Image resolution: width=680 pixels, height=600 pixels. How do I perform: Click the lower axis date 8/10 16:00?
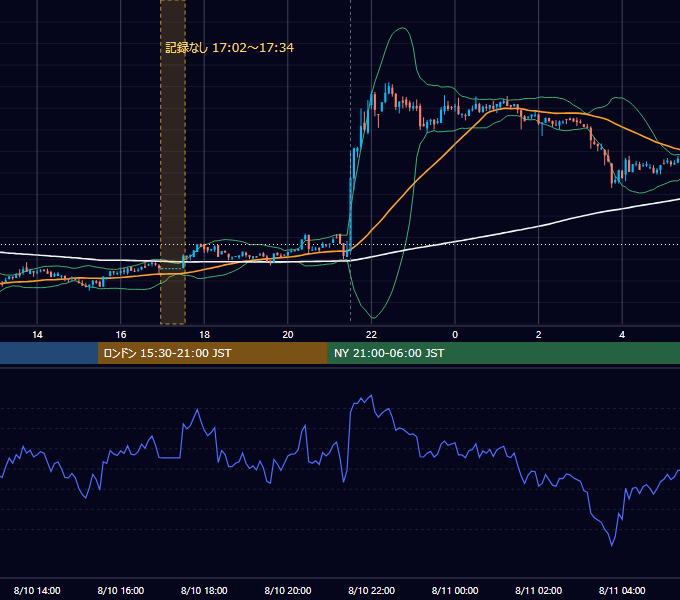tap(121, 590)
